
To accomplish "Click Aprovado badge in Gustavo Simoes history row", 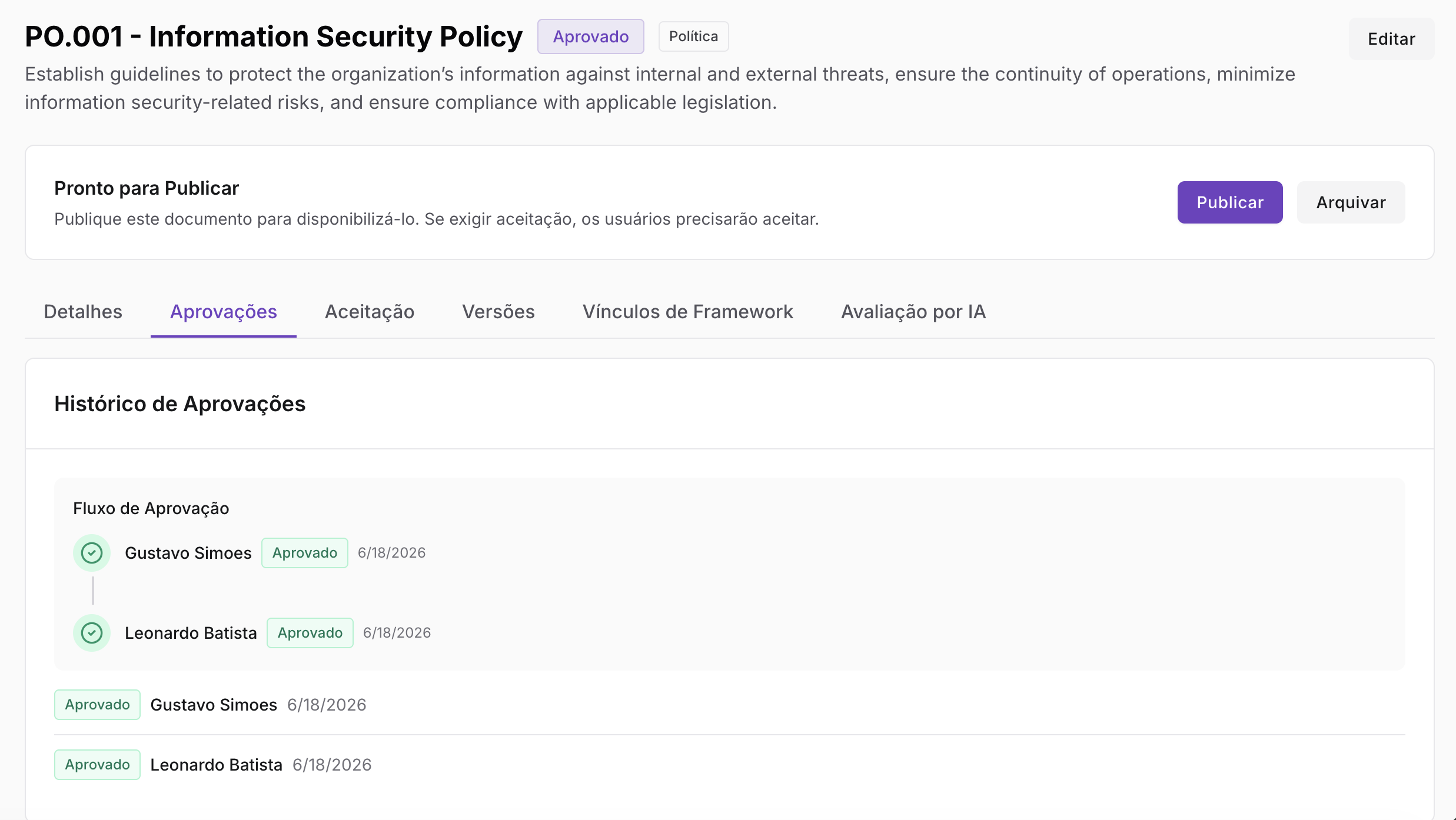I will click(x=97, y=705).
